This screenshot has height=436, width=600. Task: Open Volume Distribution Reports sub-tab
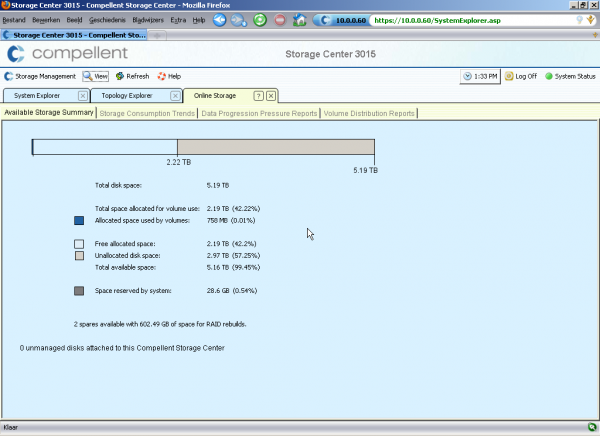coord(369,113)
